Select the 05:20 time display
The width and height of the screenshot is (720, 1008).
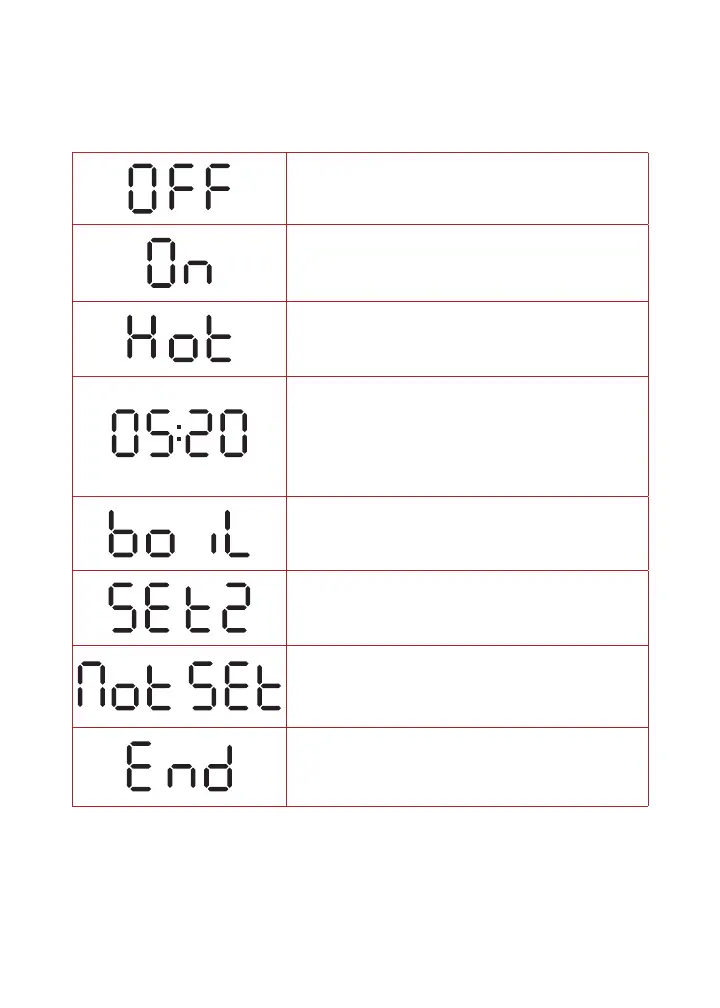[179, 433]
